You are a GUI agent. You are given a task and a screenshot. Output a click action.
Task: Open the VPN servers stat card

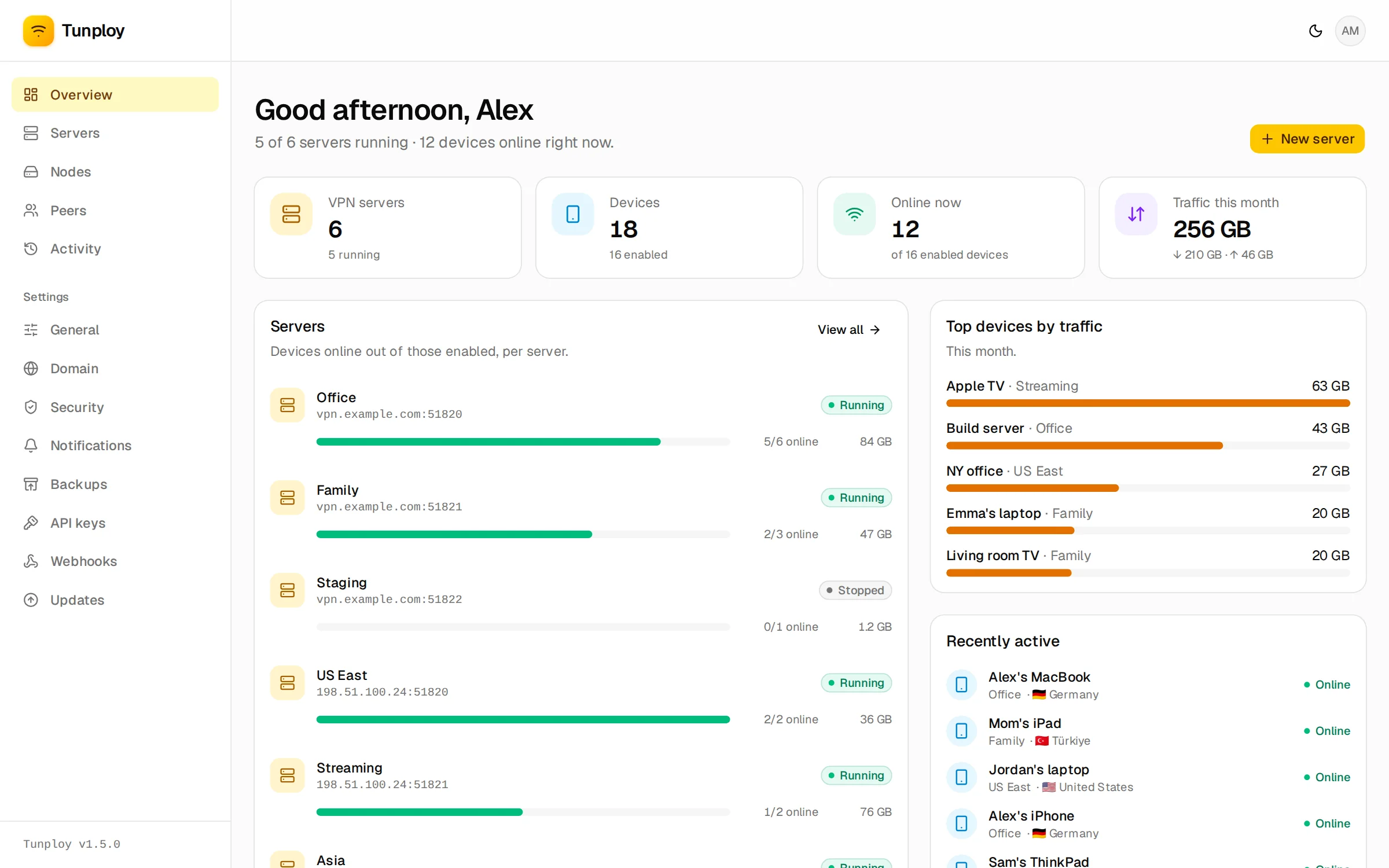click(388, 227)
